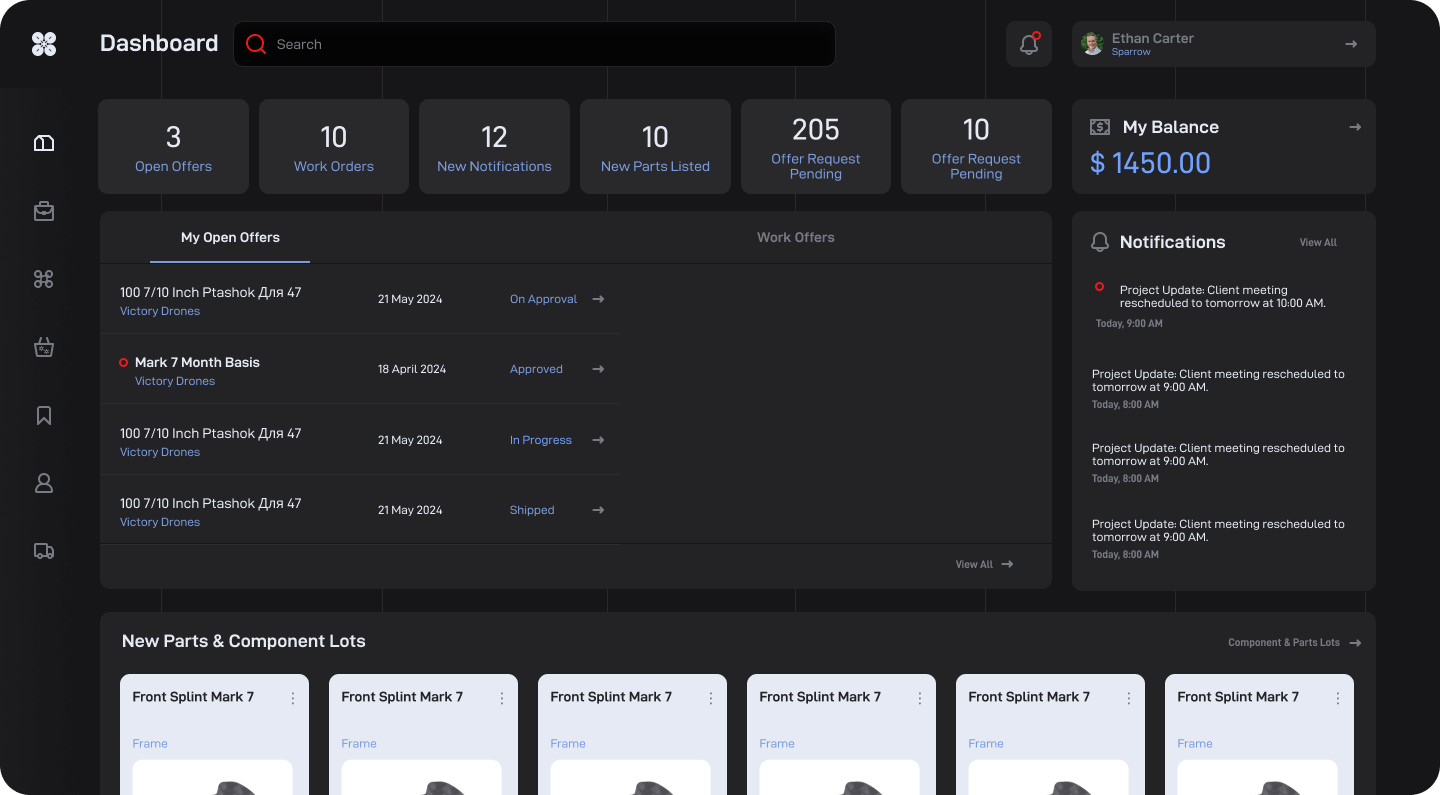
Task: Open the arrow next to the Approved offer
Action: (598, 369)
